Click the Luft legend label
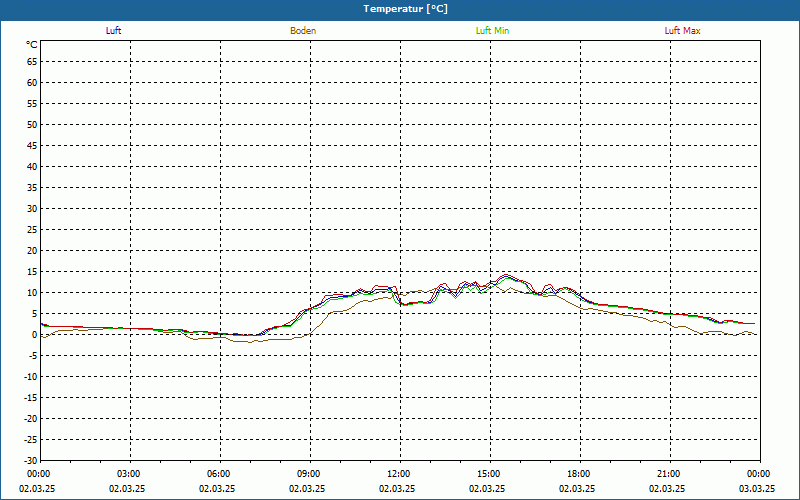The height and width of the screenshot is (500, 800). pos(113,31)
